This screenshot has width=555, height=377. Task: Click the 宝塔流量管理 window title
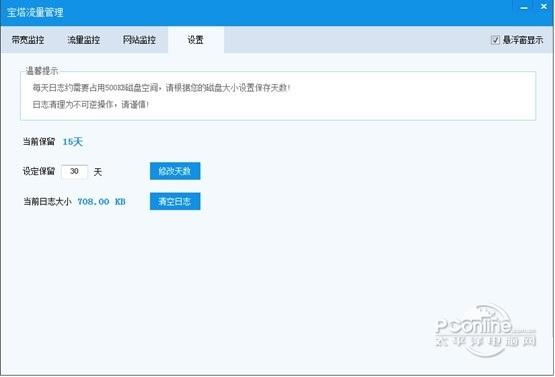pyautogui.click(x=35, y=12)
